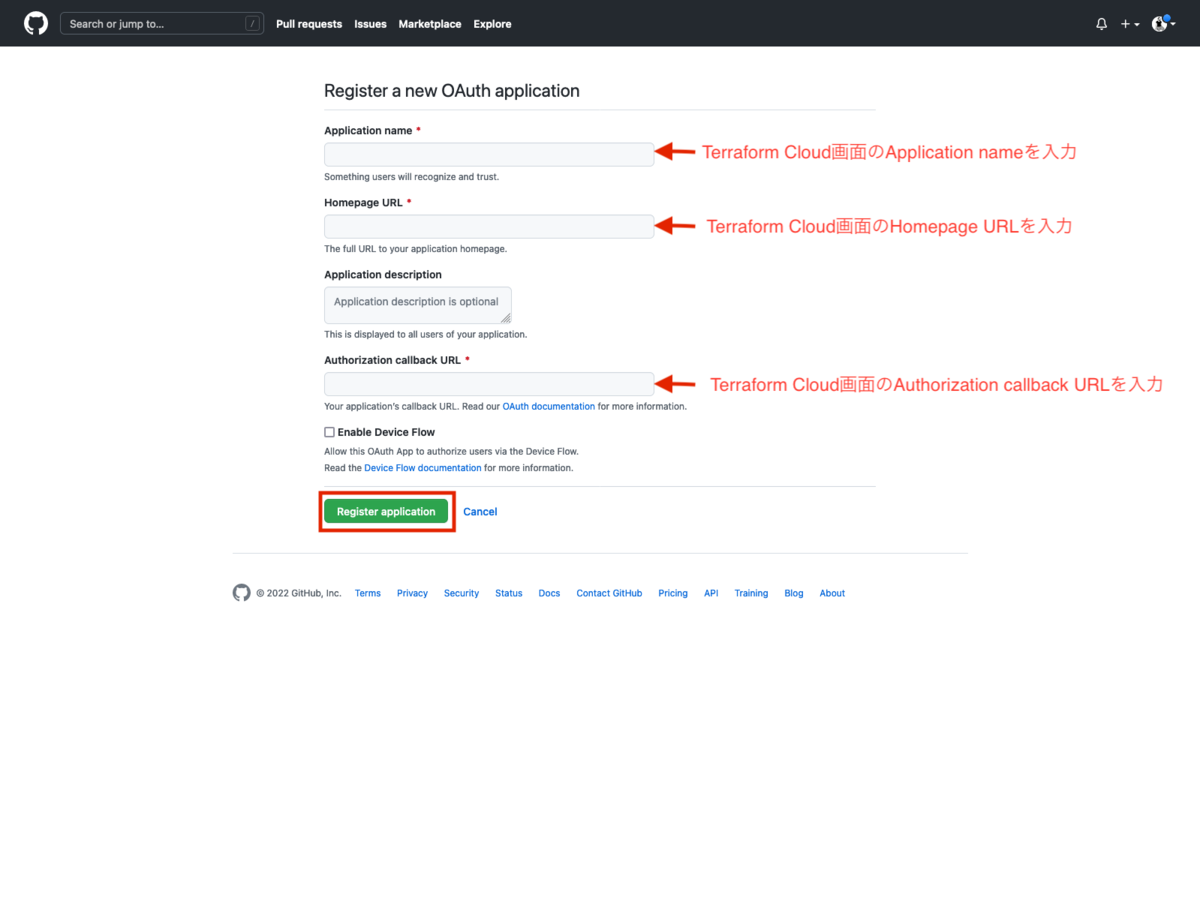Click the Register application button
This screenshot has width=1200, height=901.
386,511
